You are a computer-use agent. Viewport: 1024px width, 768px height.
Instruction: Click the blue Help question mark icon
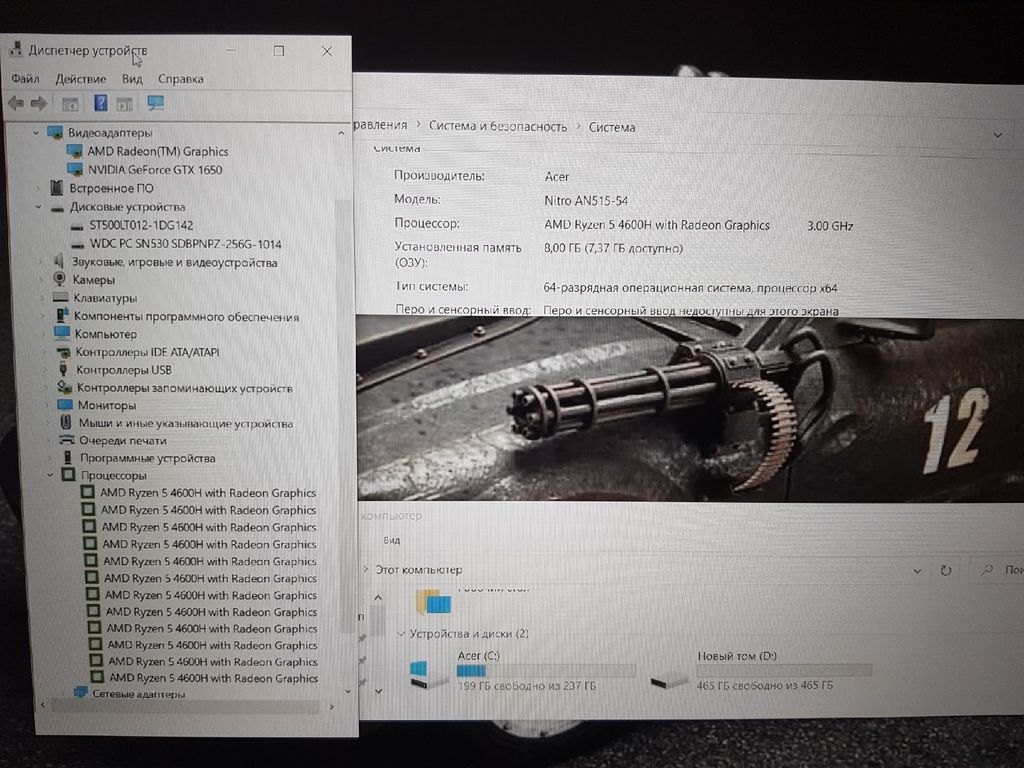pos(100,103)
